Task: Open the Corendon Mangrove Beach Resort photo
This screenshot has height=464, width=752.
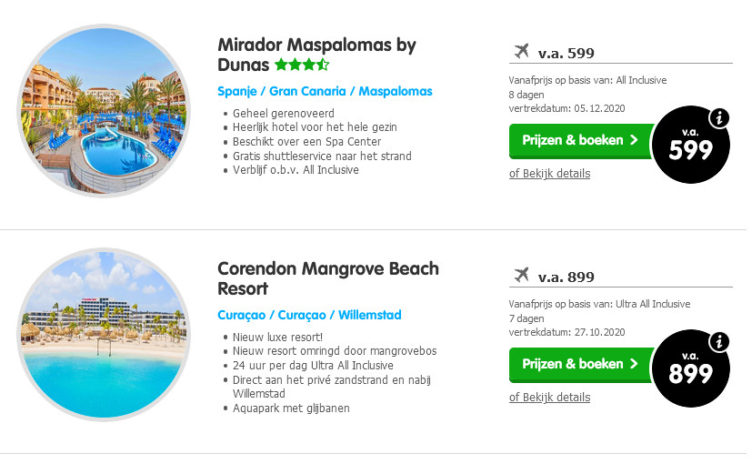Action: coord(104,334)
